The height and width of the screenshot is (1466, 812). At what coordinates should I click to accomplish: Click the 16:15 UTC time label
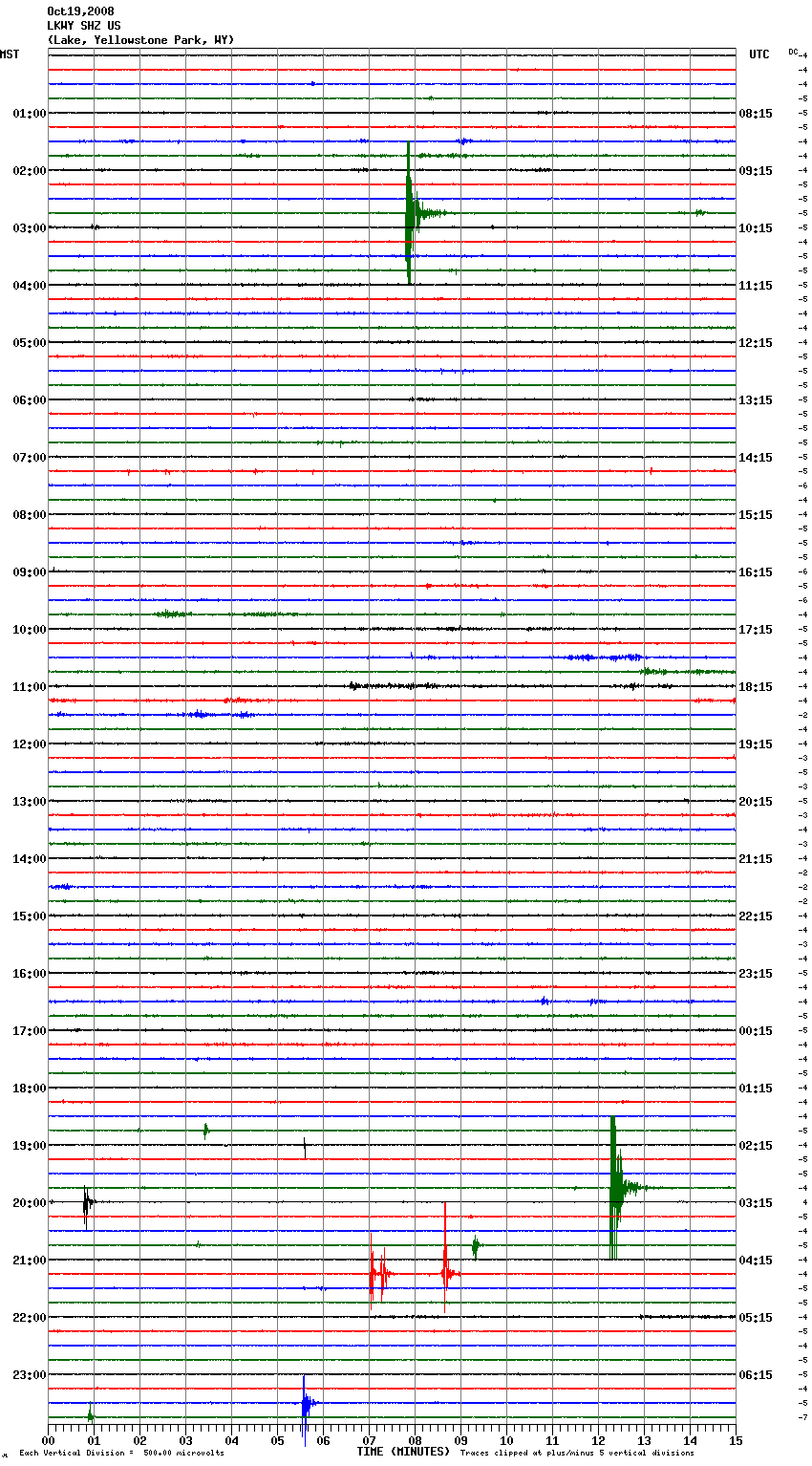coord(756,572)
